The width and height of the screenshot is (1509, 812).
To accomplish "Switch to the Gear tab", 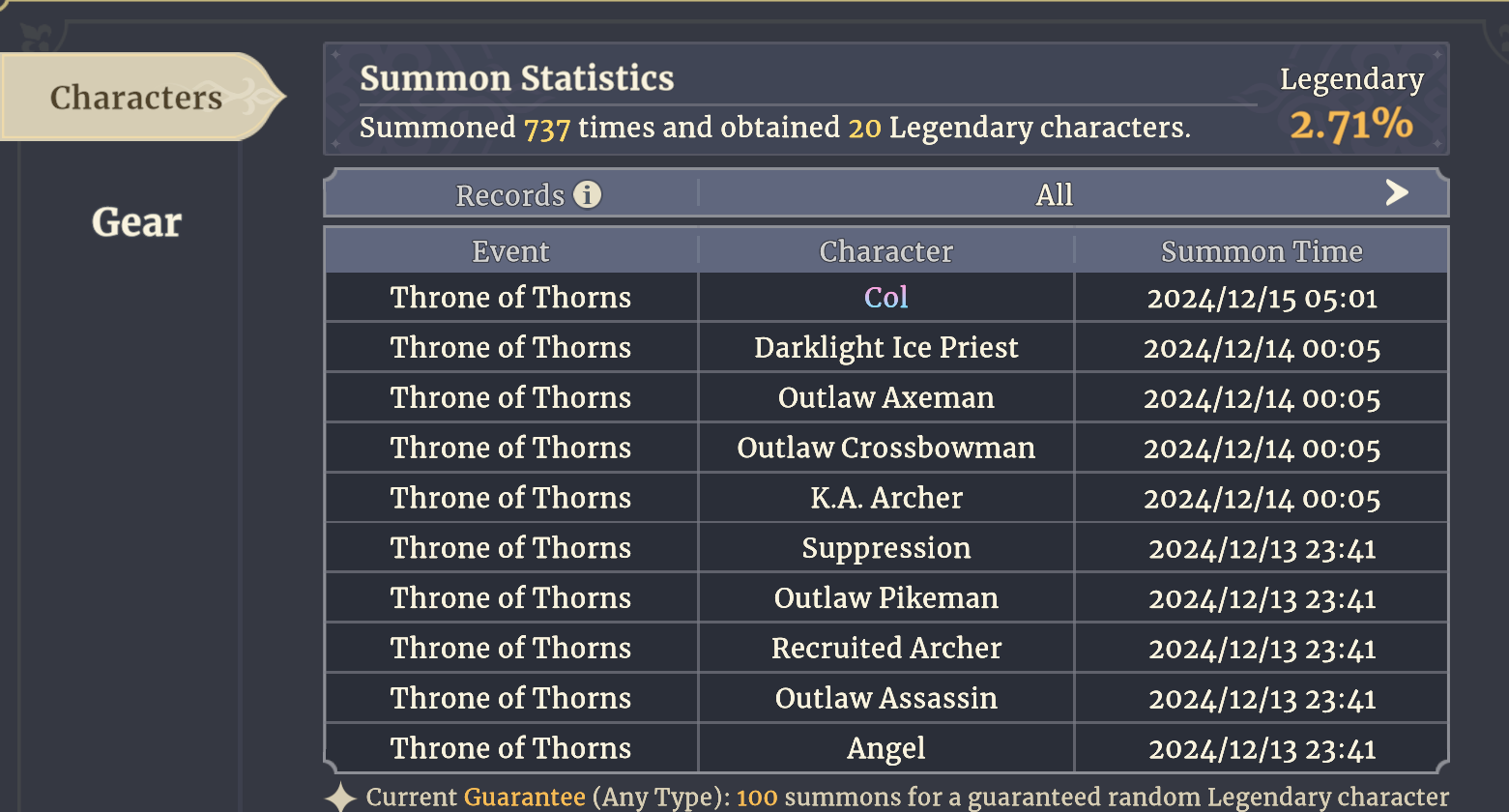I will click(136, 222).
